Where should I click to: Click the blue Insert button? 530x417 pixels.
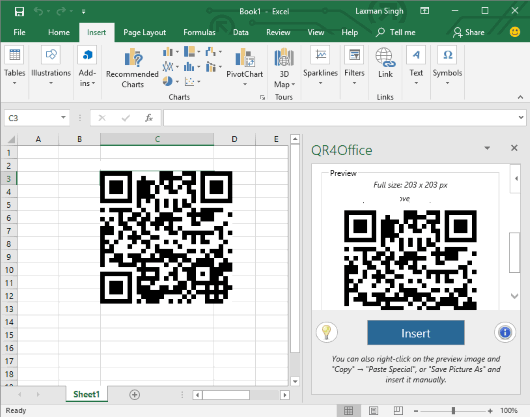point(416,333)
